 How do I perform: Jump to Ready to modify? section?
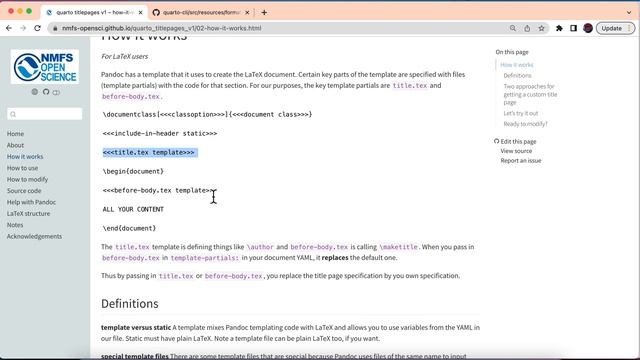(525, 124)
